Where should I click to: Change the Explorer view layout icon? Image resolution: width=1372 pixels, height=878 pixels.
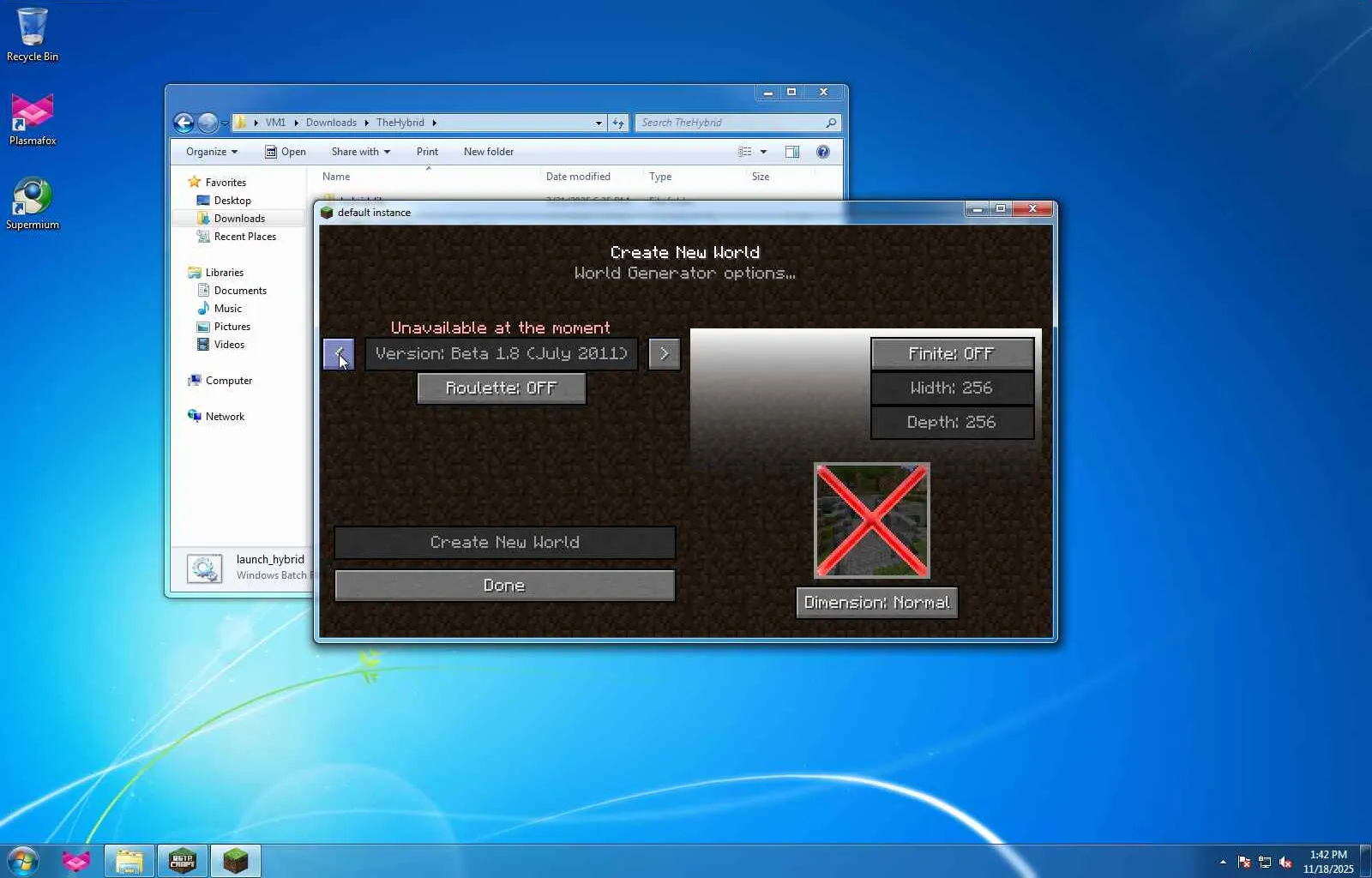pyautogui.click(x=745, y=152)
